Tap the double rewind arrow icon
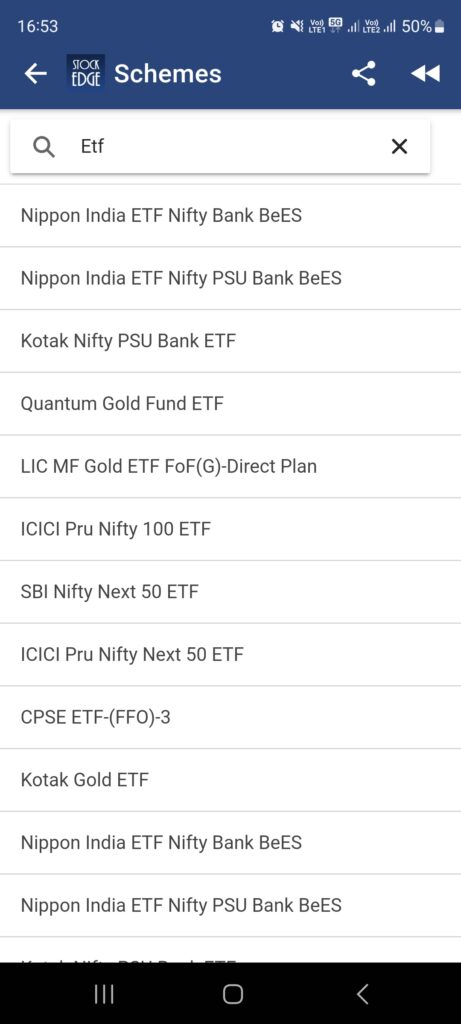The height and width of the screenshot is (1024, 461). (x=425, y=74)
